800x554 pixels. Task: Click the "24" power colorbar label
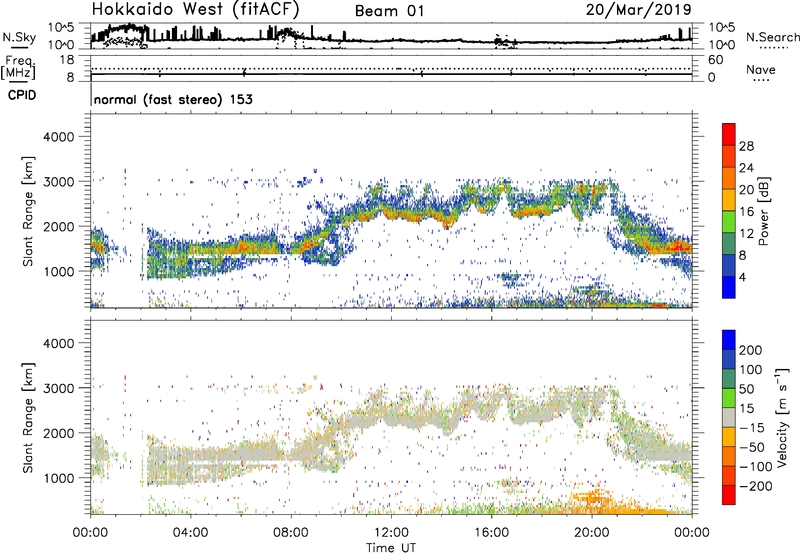[746, 168]
